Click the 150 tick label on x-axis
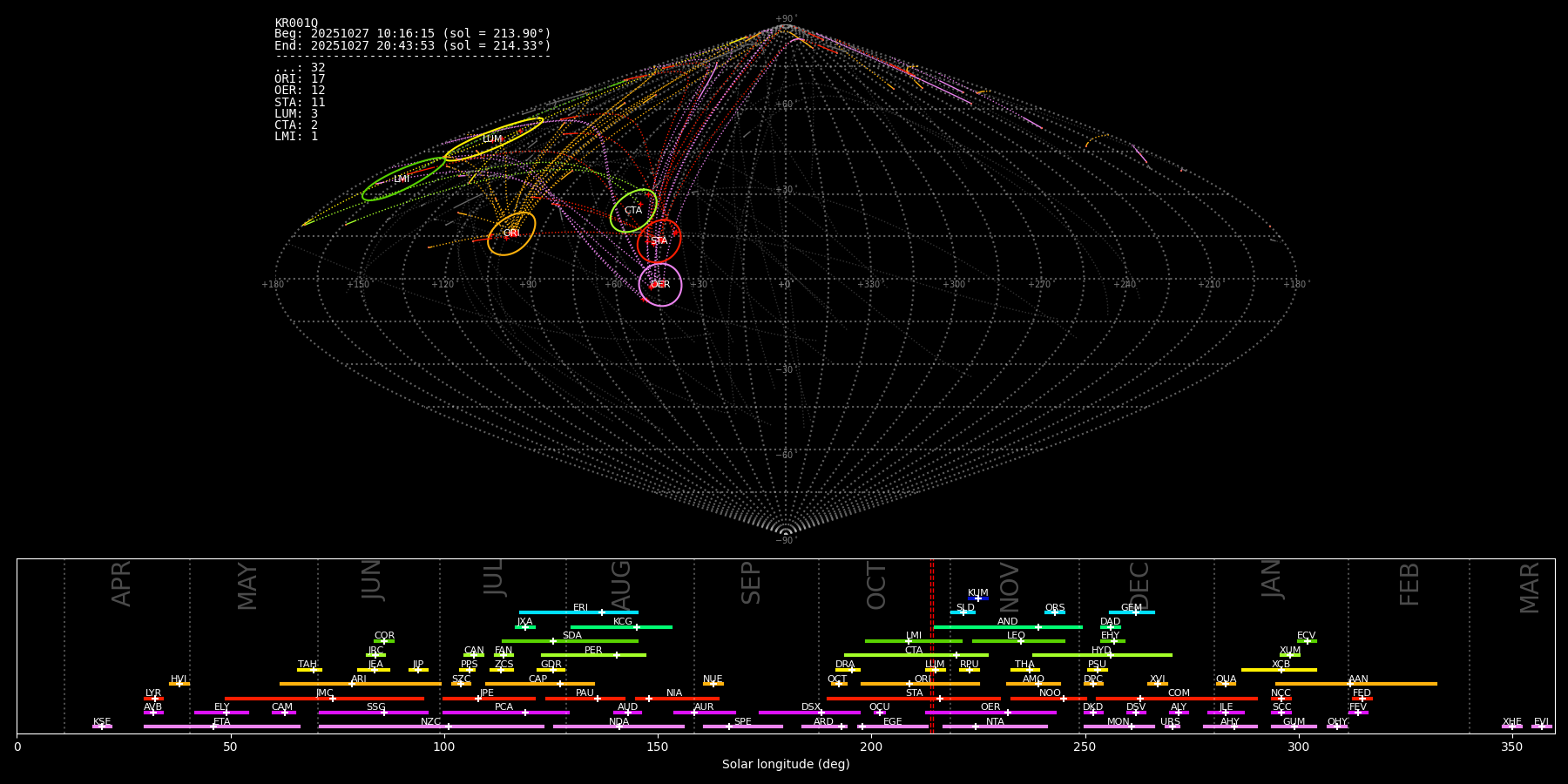 [x=658, y=747]
